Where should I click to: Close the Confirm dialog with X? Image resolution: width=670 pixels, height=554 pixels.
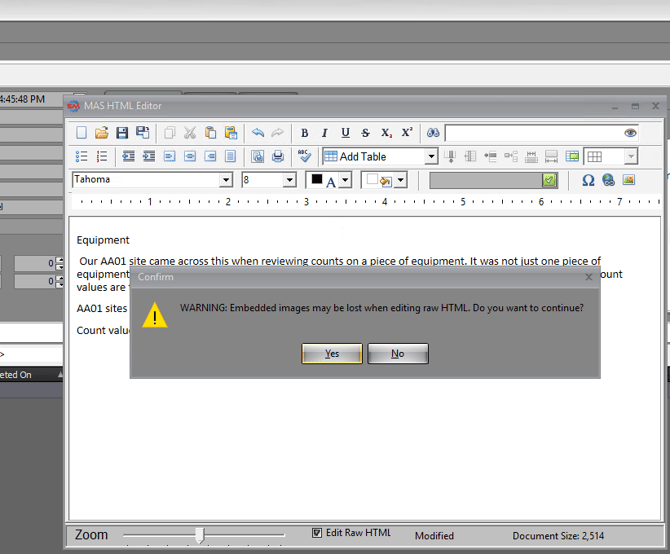tap(588, 277)
